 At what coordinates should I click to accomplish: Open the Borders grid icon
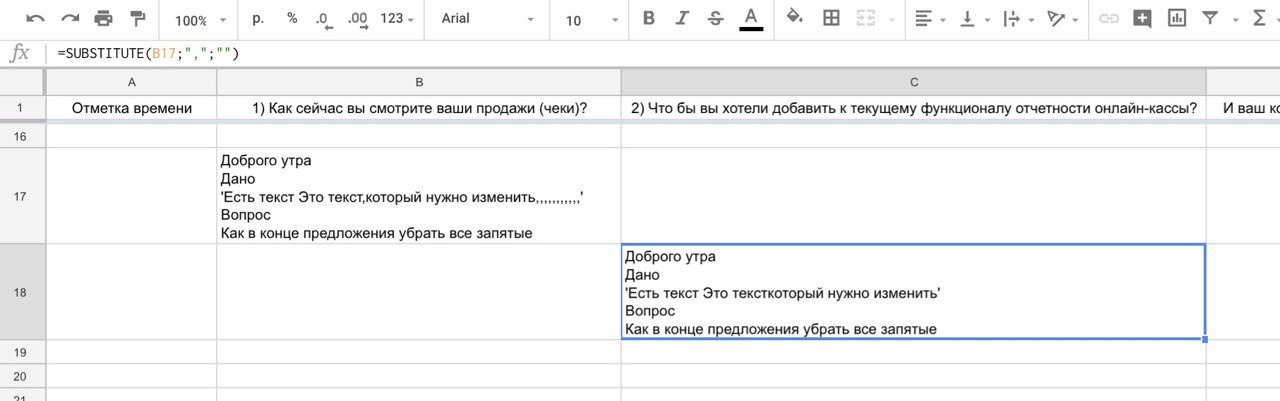(x=831, y=18)
